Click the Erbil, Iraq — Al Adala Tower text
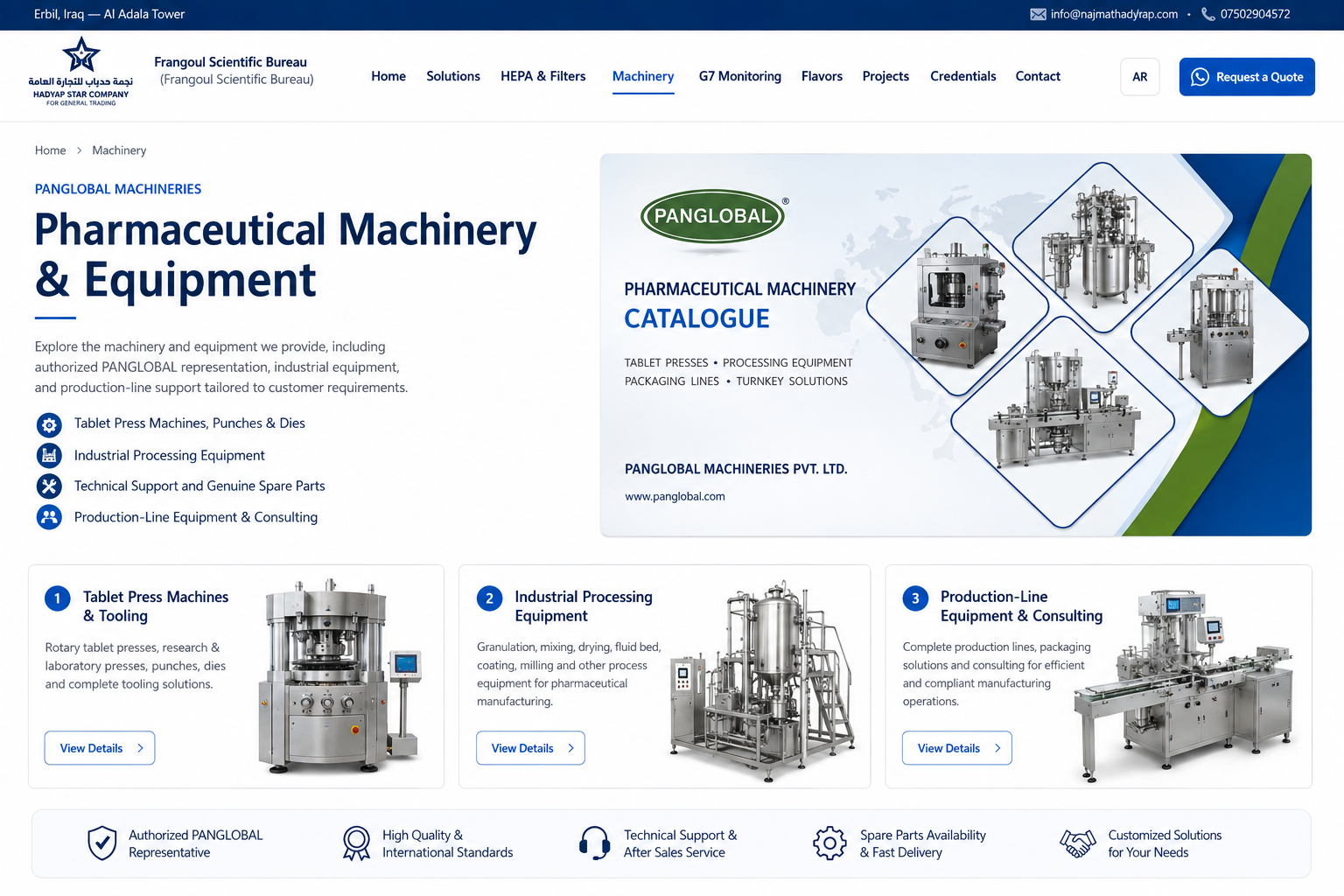This screenshot has height=896, width=1344. point(109,14)
